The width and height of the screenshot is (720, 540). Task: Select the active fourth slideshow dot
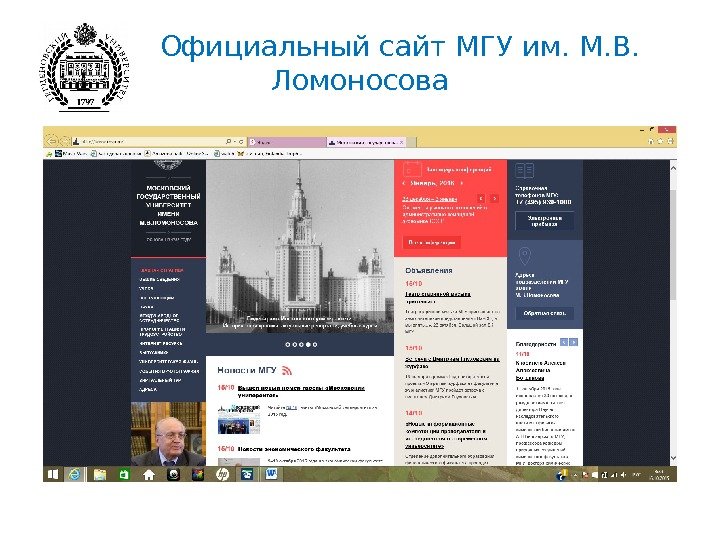pyautogui.click(x=308, y=344)
